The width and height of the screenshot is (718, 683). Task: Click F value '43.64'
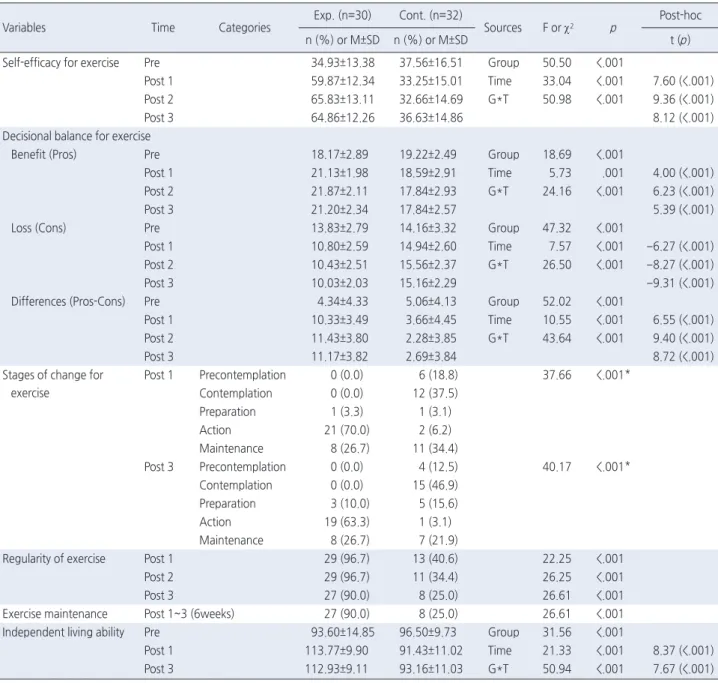pos(557,338)
